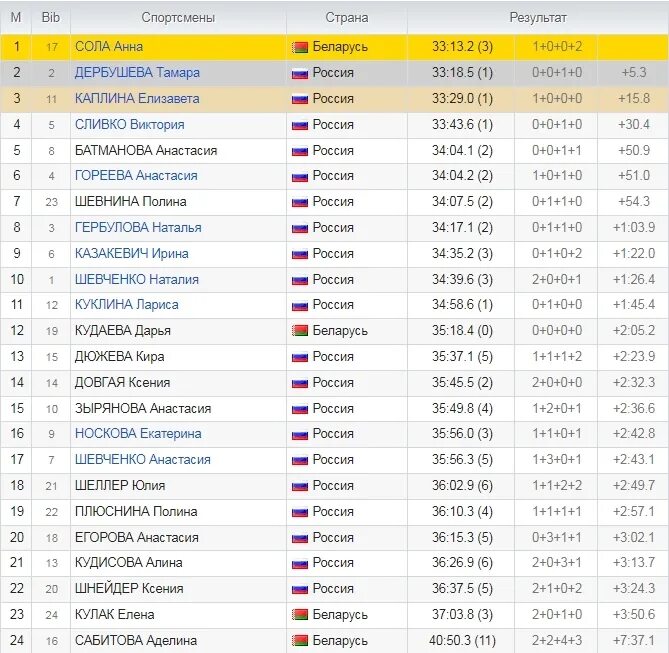This screenshot has width=669, height=653.
Task: Open the СЛИВКО Виктория profile link
Action: click(129, 125)
